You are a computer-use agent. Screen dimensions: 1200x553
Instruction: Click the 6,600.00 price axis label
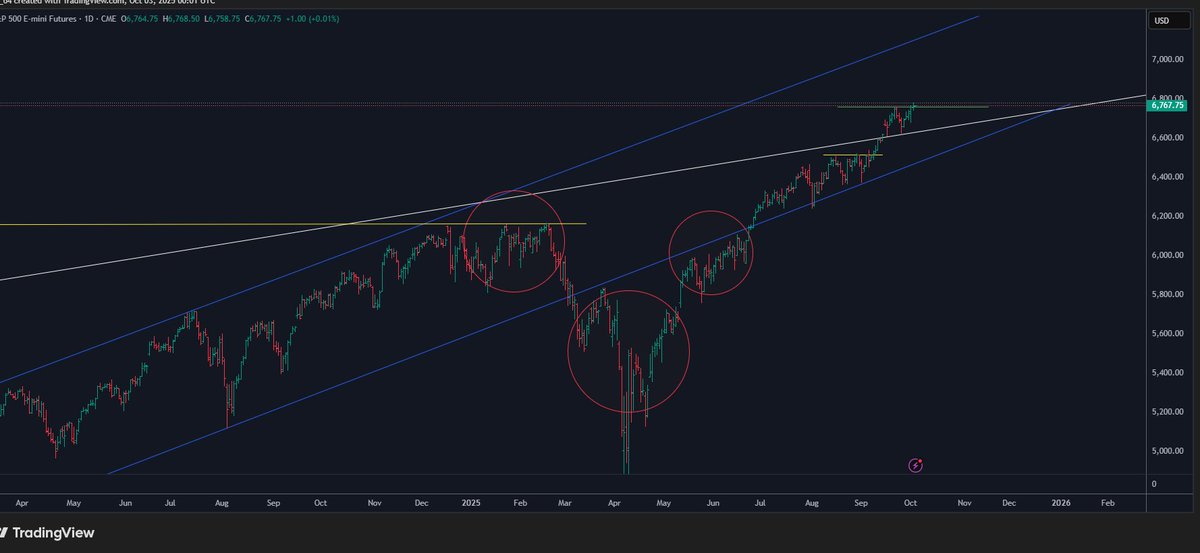[1168, 138]
